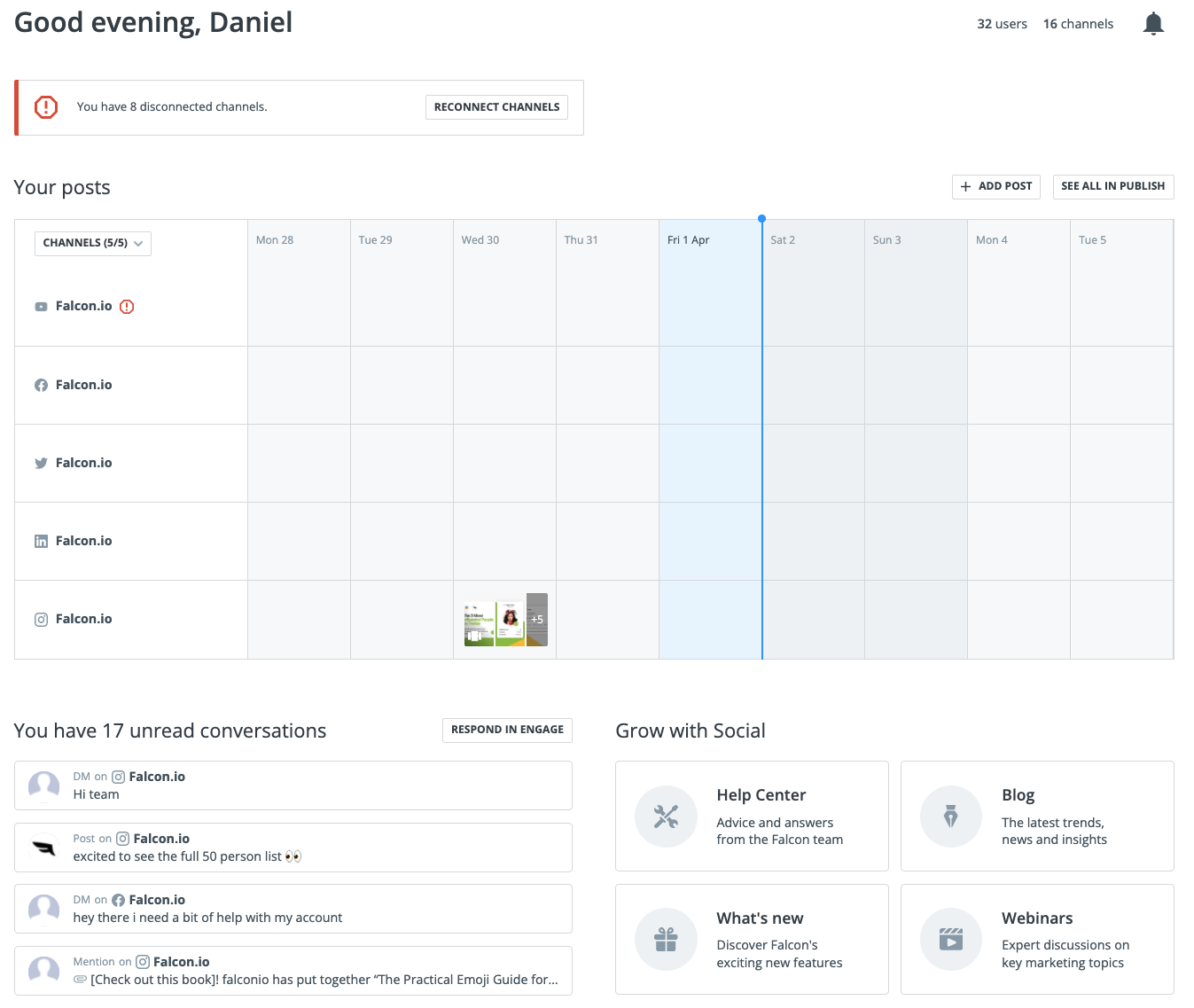Select the Fri 1 Apr column header
This screenshot has width=1194, height=1008.
[x=688, y=240]
